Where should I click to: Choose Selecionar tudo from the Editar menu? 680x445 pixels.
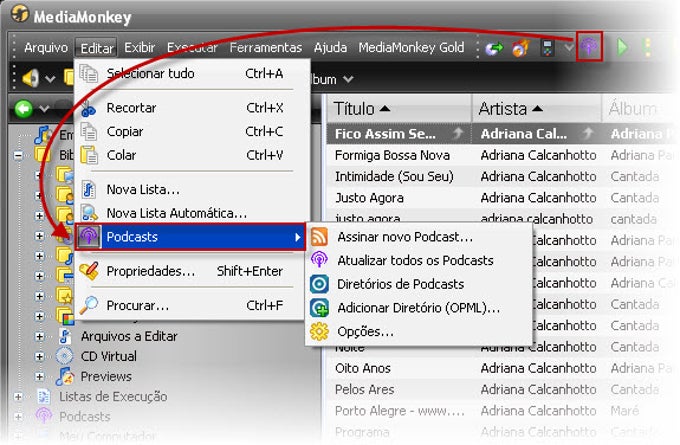click(x=190, y=74)
